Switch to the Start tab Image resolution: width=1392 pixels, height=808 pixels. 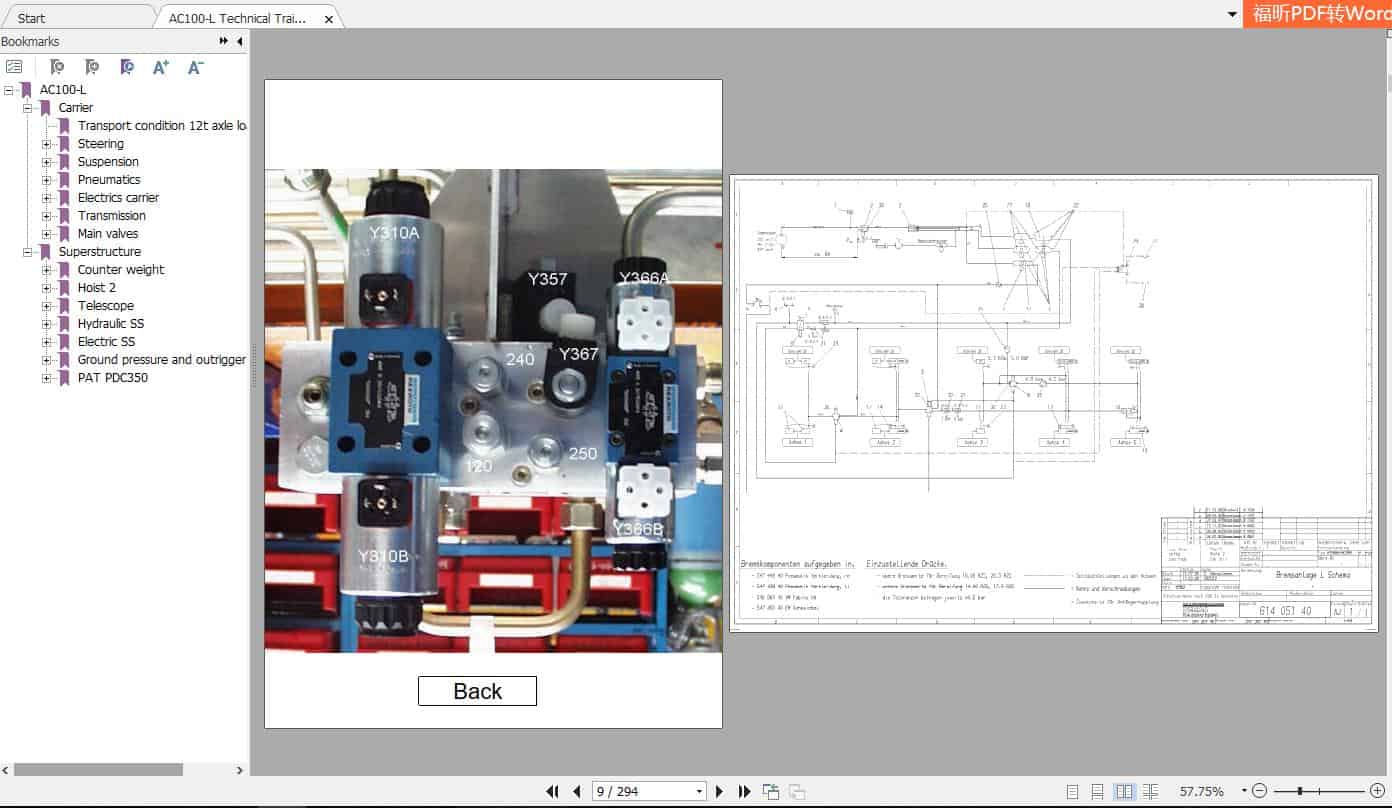point(30,16)
